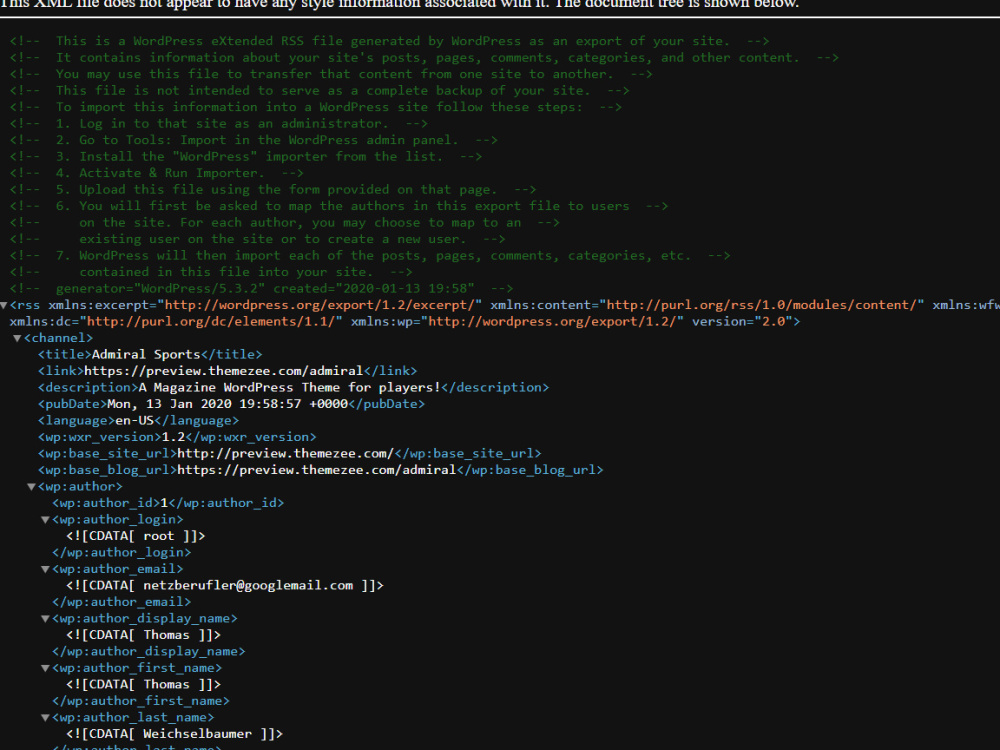Click the netzberufler@googlemail.com email CDATA
Image resolution: width=1000 pixels, height=750 pixels.
tap(224, 586)
